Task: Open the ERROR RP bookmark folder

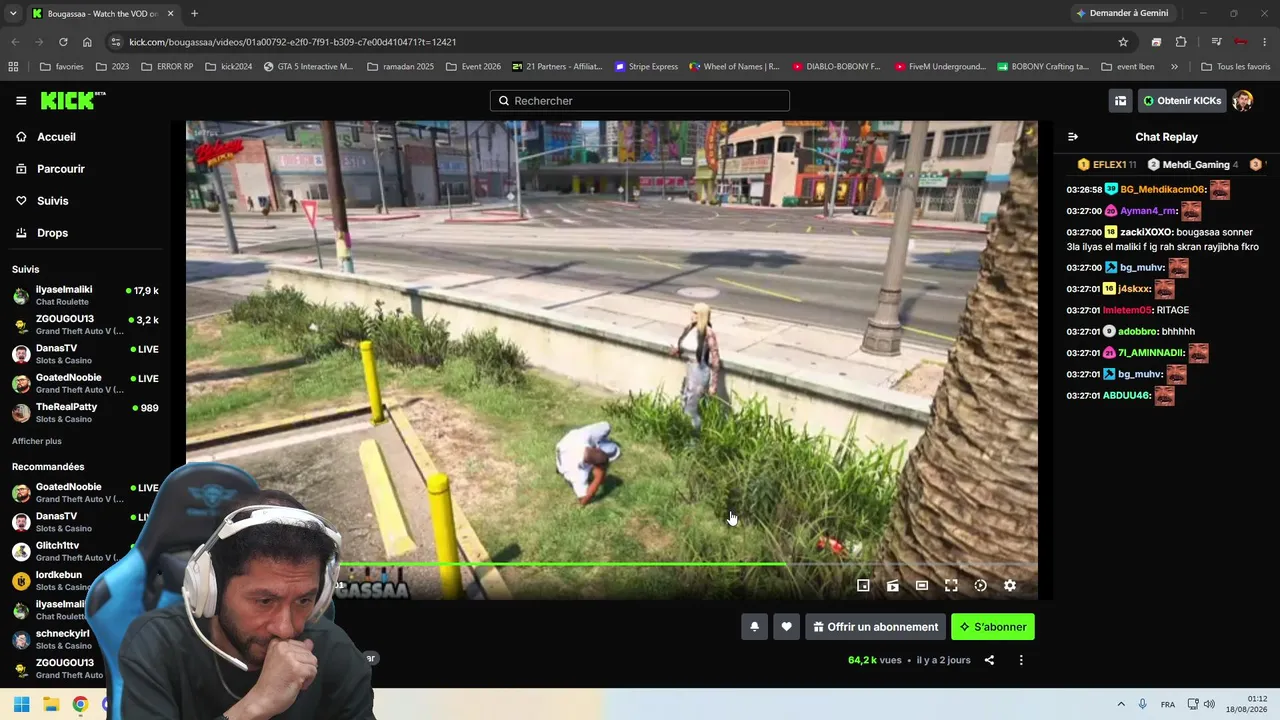Action: pos(167,67)
